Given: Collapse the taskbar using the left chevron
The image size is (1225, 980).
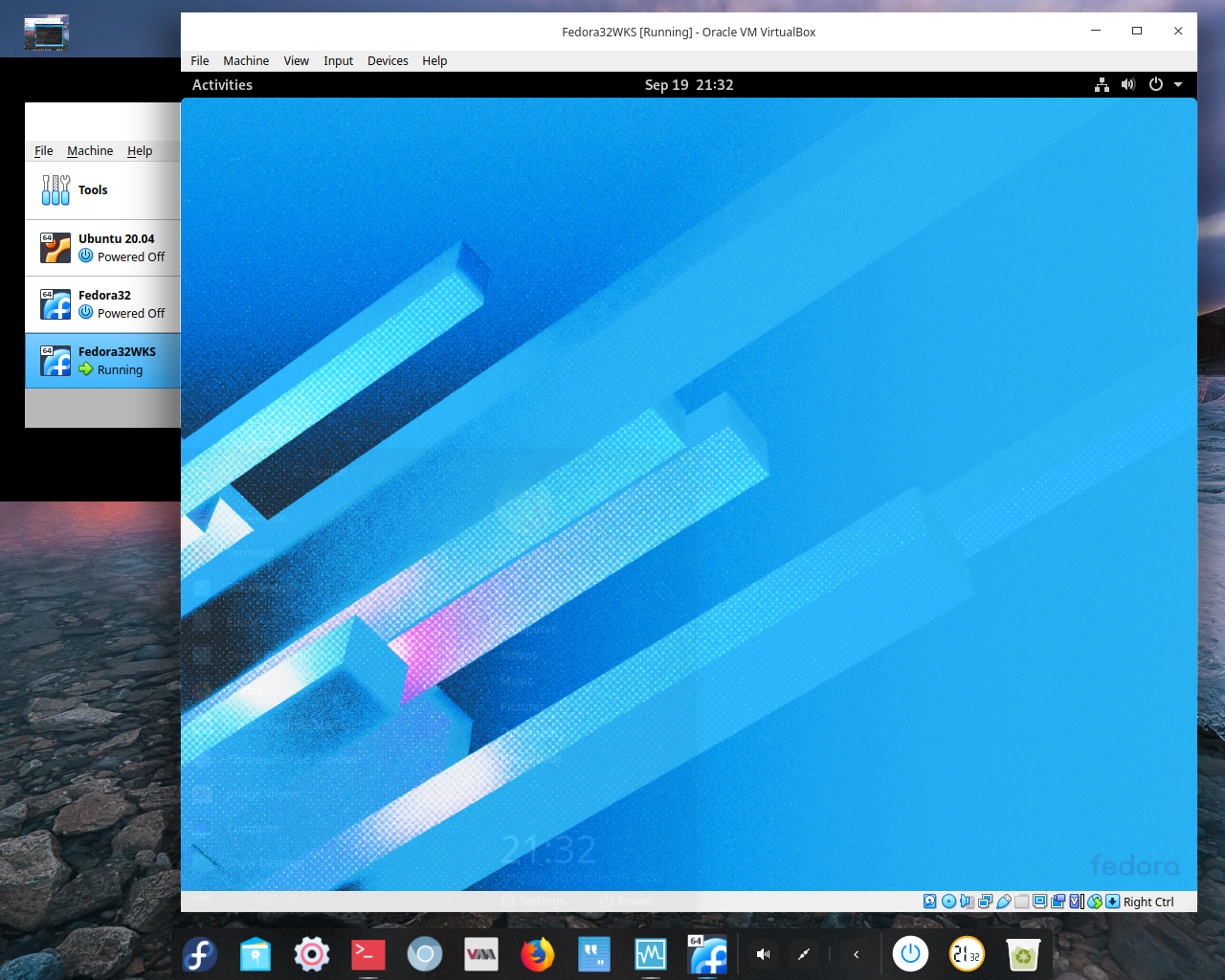Looking at the screenshot, I should click(x=855, y=954).
